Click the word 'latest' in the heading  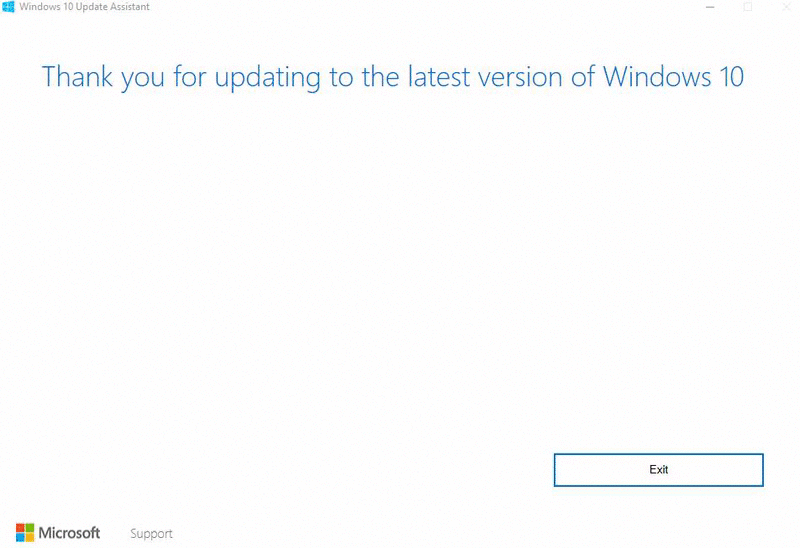click(439, 76)
